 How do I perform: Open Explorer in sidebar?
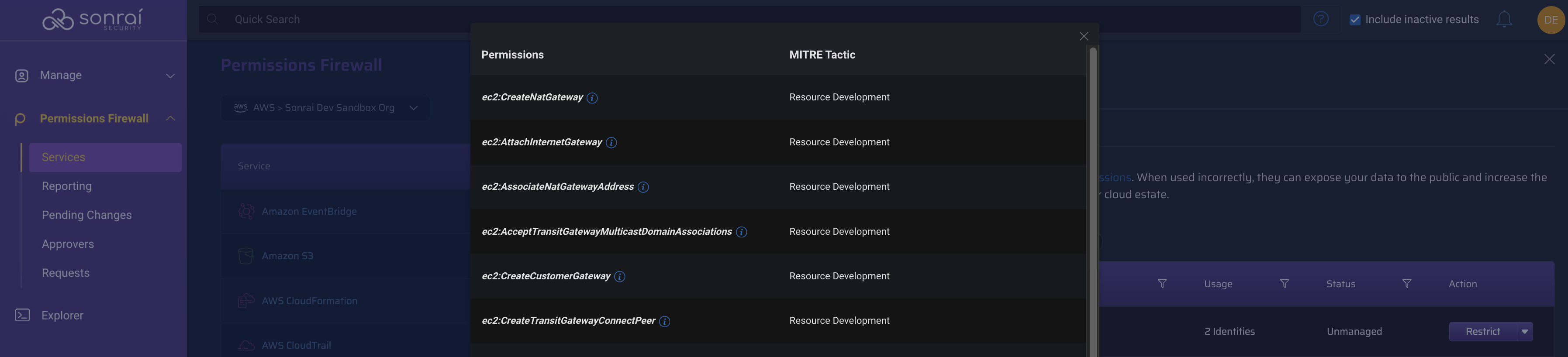(x=62, y=315)
